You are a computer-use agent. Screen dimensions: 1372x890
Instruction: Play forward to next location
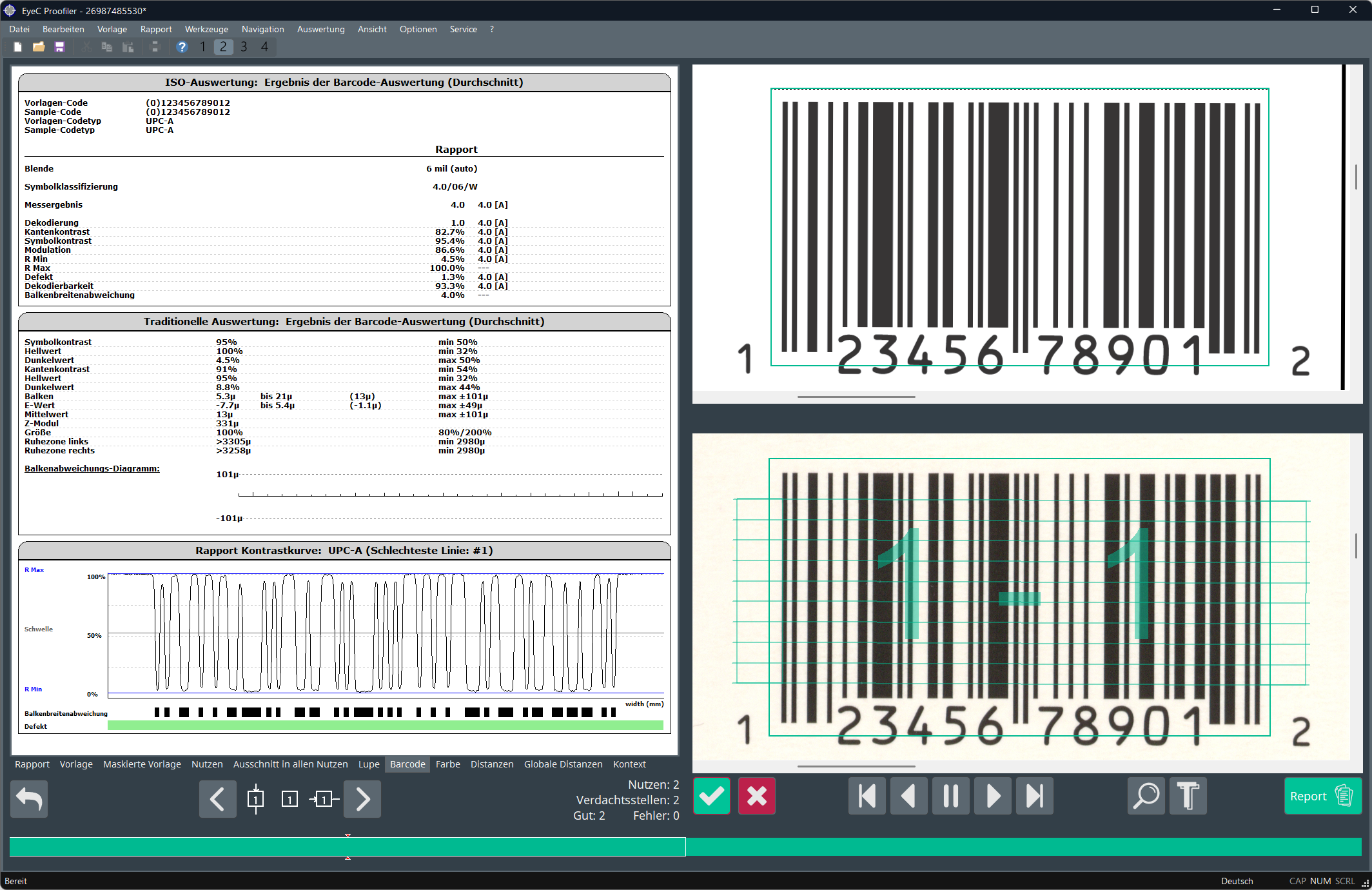click(993, 796)
